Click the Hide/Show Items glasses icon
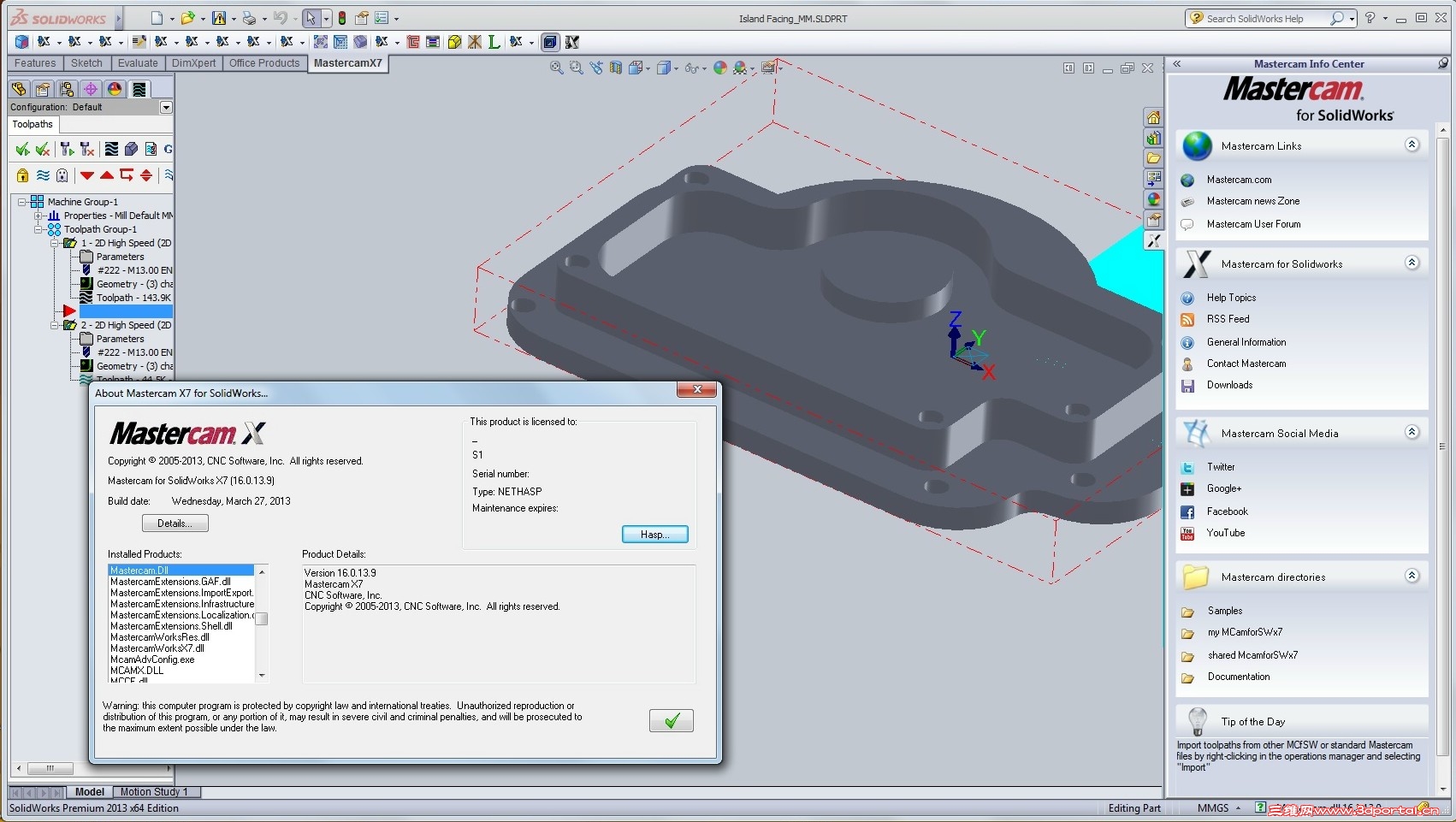The image size is (1456, 822). (x=690, y=68)
